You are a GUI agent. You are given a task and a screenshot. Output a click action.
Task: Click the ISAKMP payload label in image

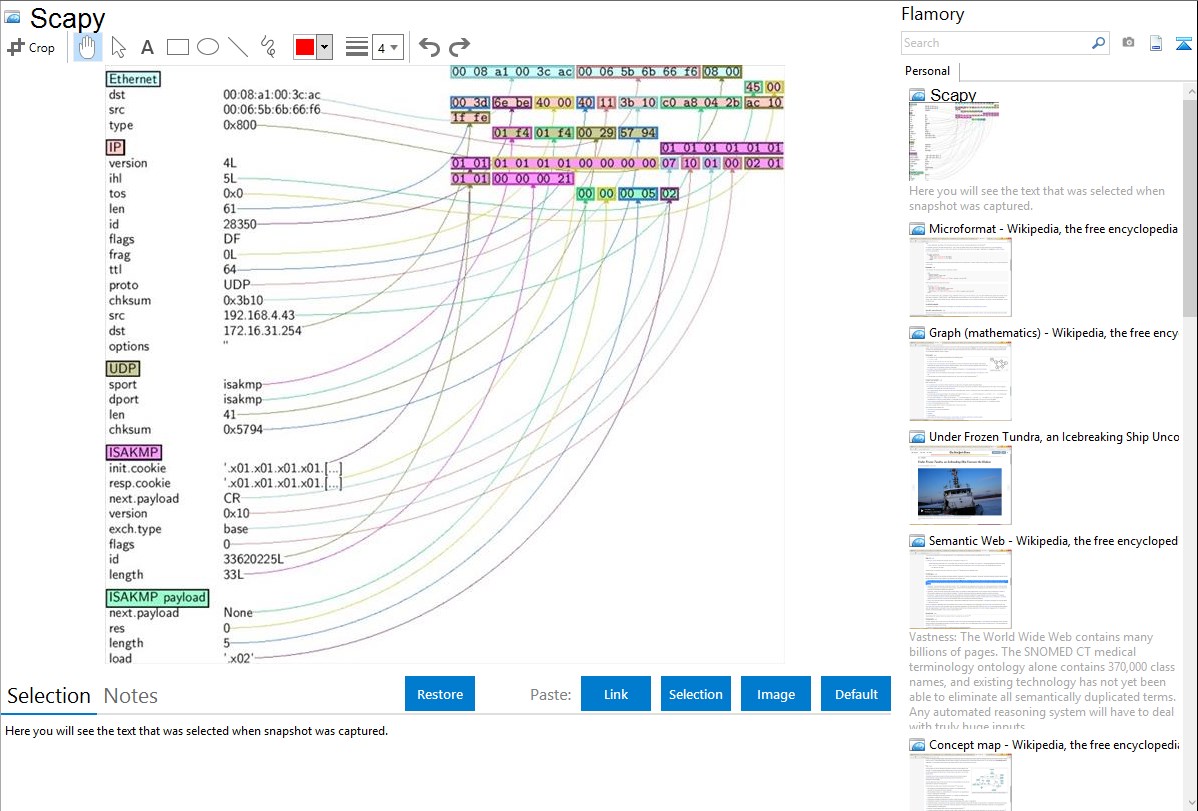157,597
